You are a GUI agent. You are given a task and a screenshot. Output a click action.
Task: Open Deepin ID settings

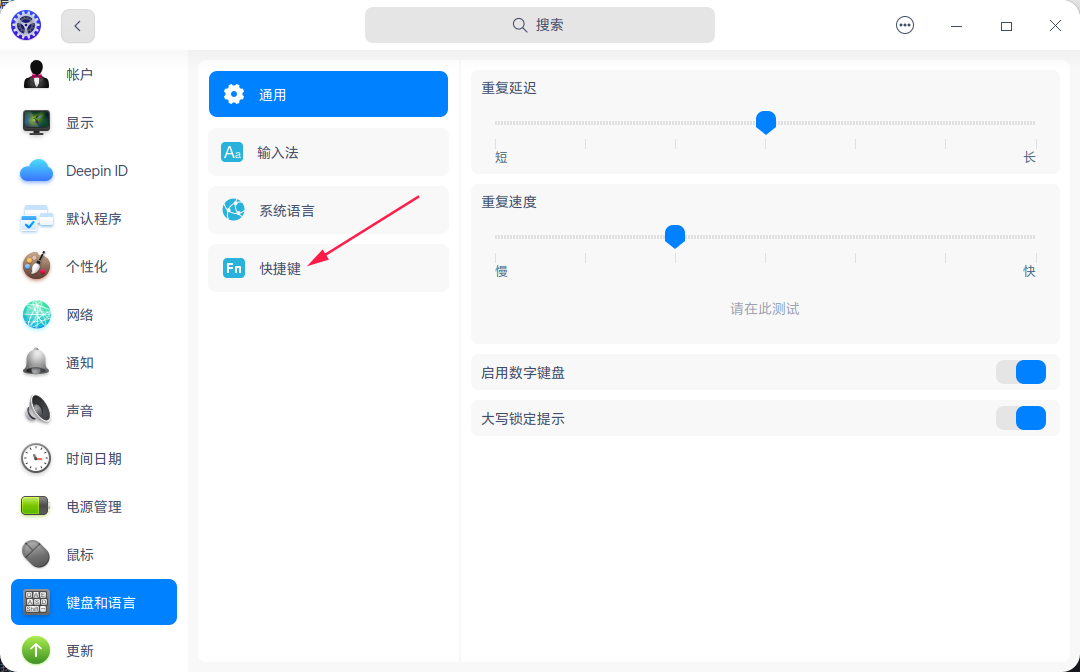[x=37, y=170]
